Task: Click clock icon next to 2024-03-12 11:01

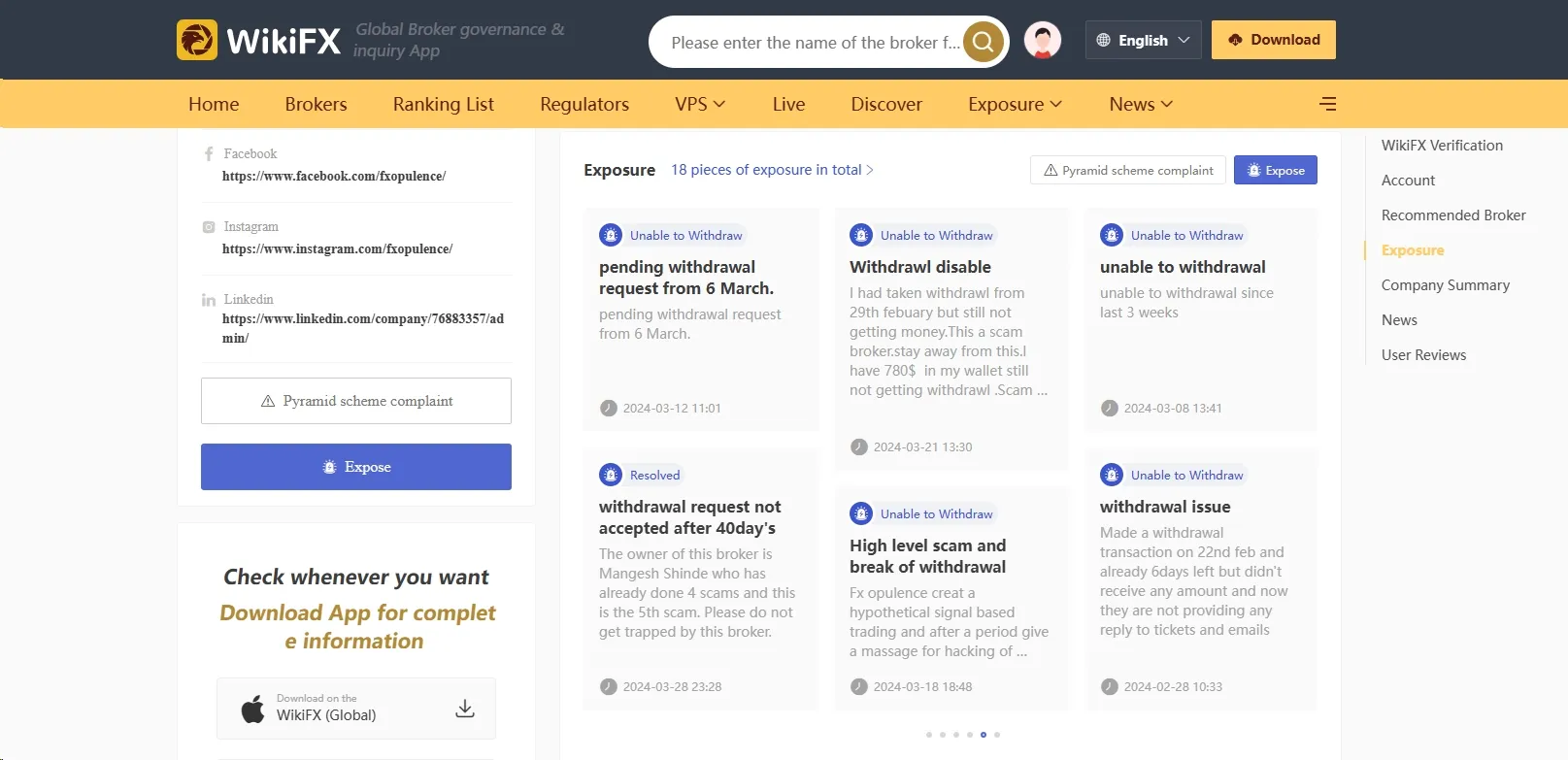Action: (609, 409)
